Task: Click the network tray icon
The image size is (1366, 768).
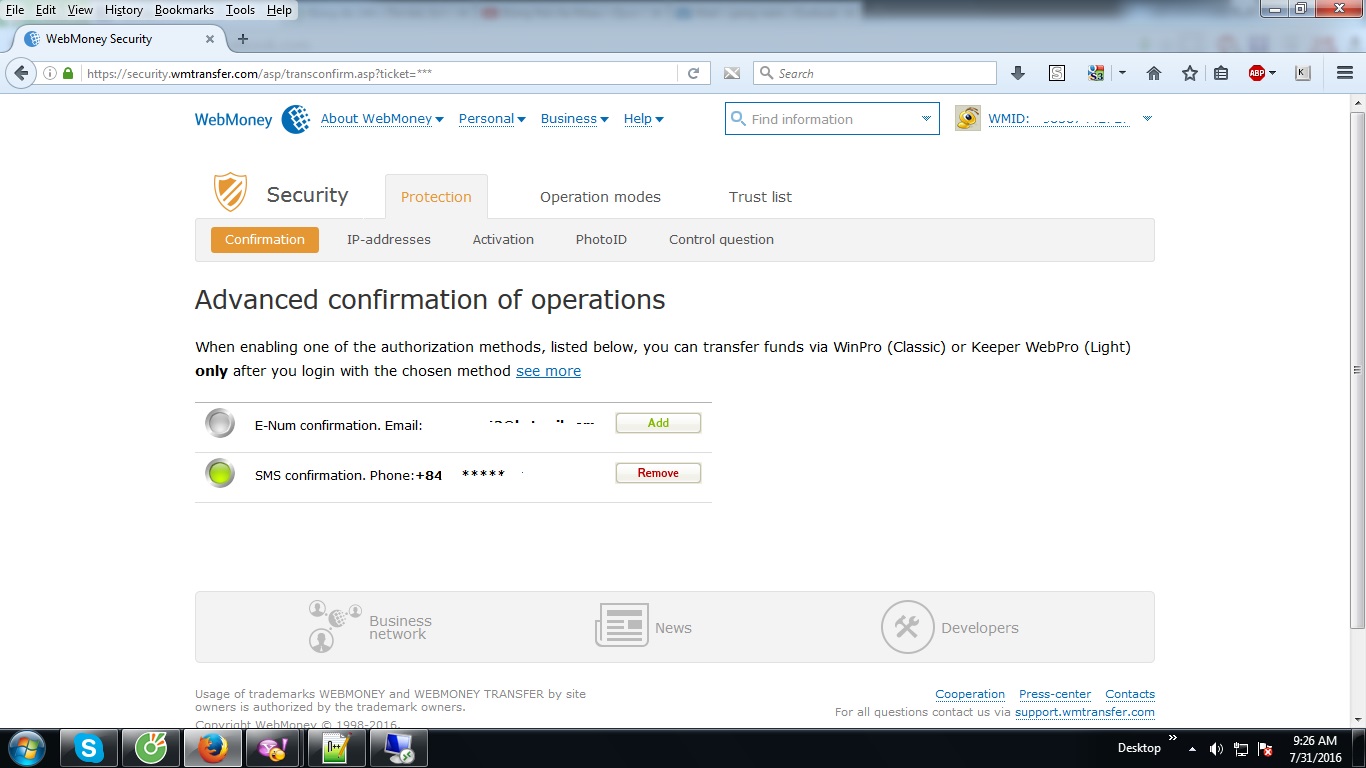Action: (1241, 749)
